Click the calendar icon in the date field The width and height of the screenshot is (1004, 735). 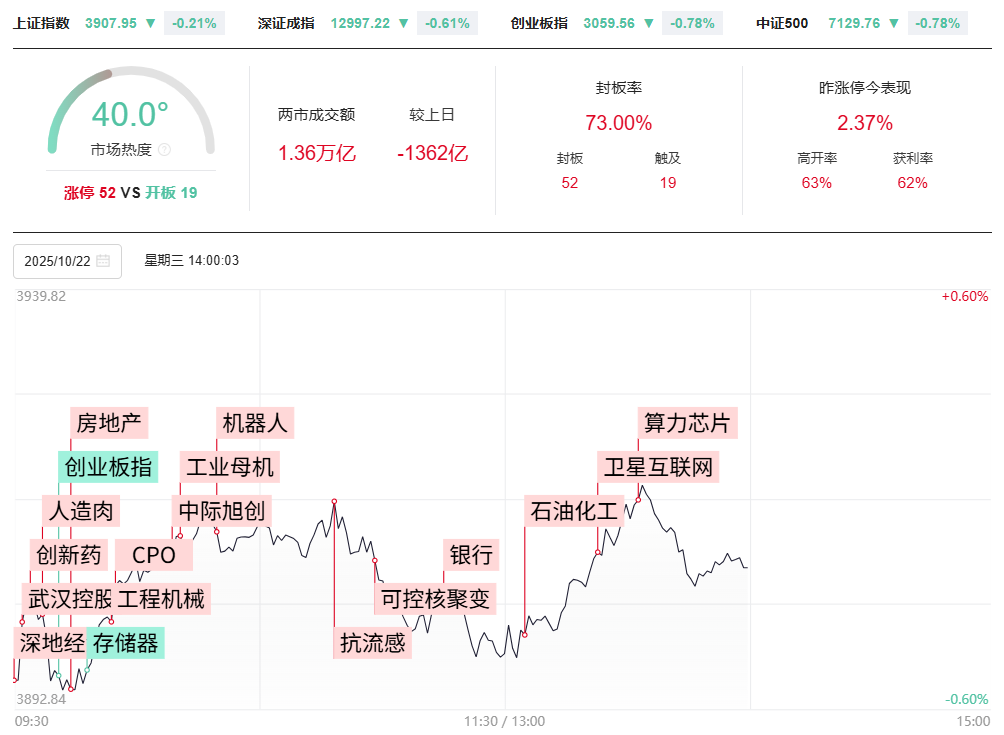click(x=103, y=261)
